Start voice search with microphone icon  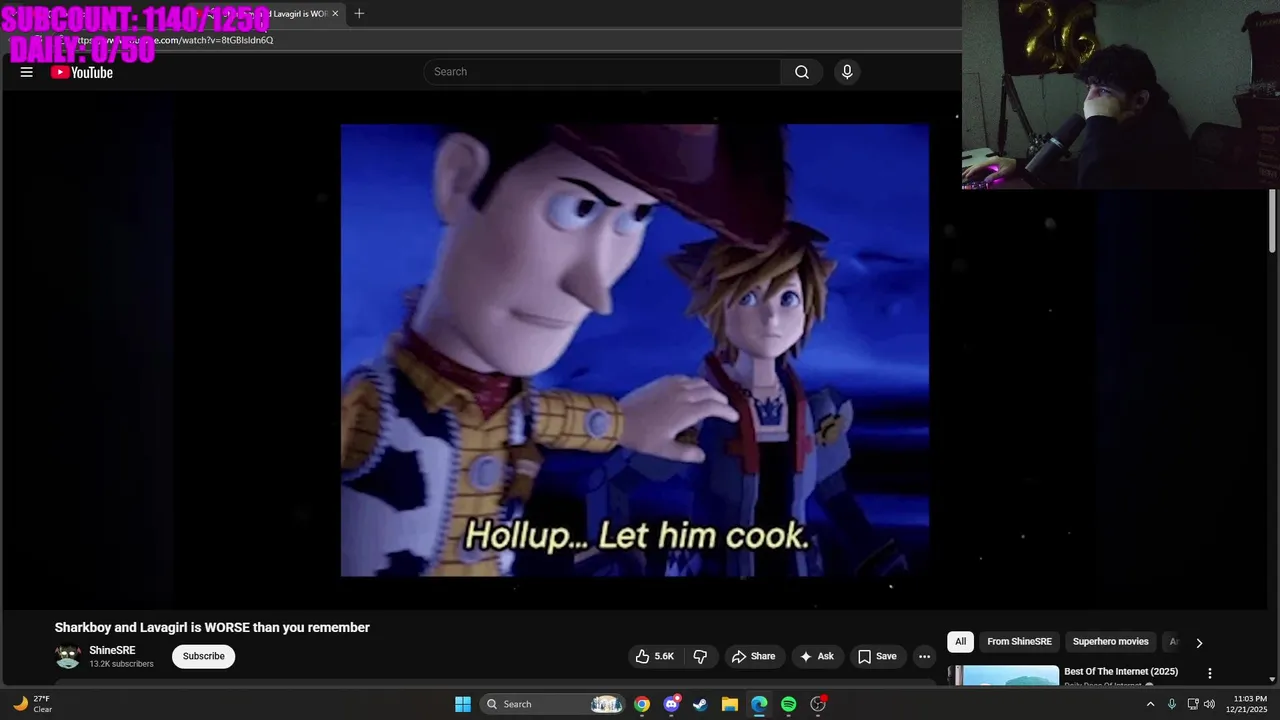pyautogui.click(x=847, y=72)
